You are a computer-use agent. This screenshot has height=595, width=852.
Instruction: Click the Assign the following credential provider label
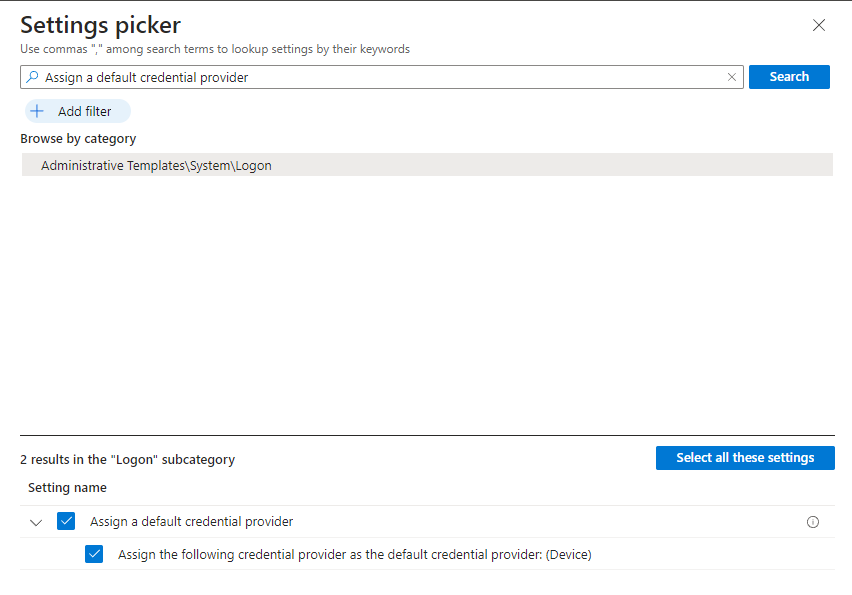point(354,554)
